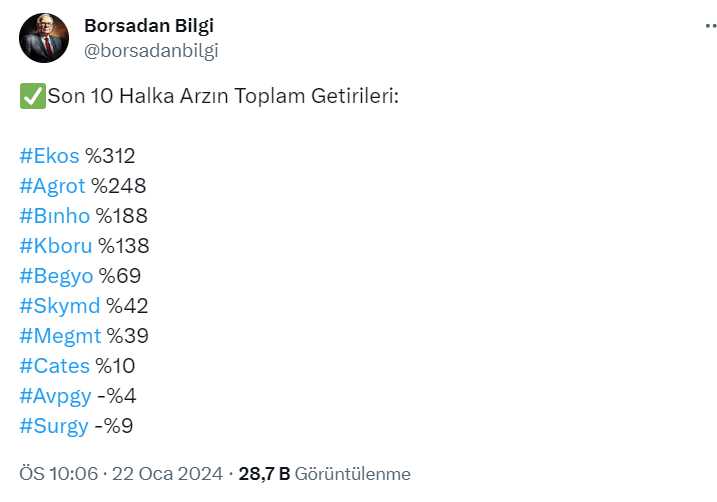The image size is (717, 502).
Task: Click the tweet heading about Son 10 Halka Arz
Action: coord(222,97)
